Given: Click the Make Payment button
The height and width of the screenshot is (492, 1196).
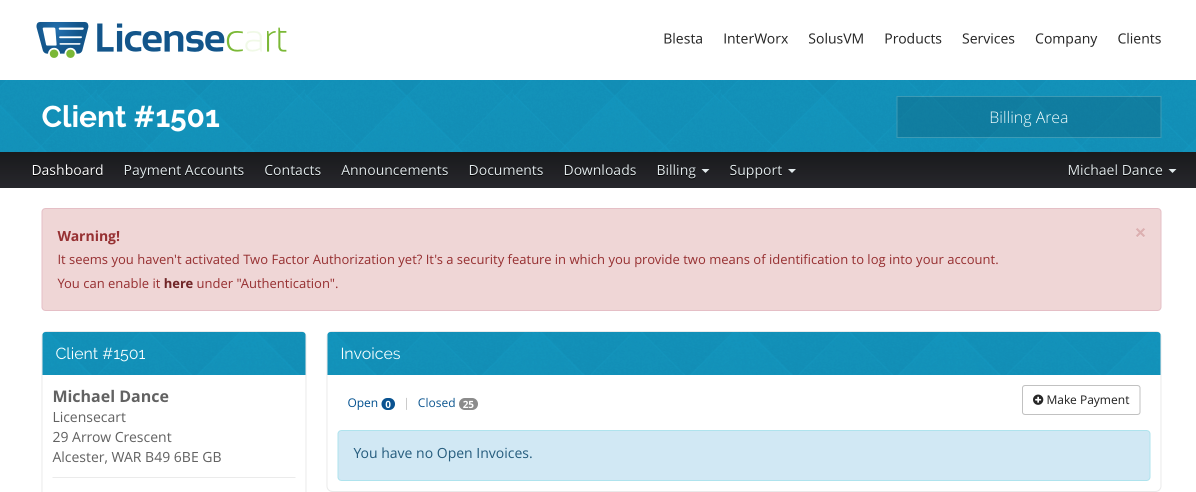Looking at the screenshot, I should pyautogui.click(x=1081, y=400).
